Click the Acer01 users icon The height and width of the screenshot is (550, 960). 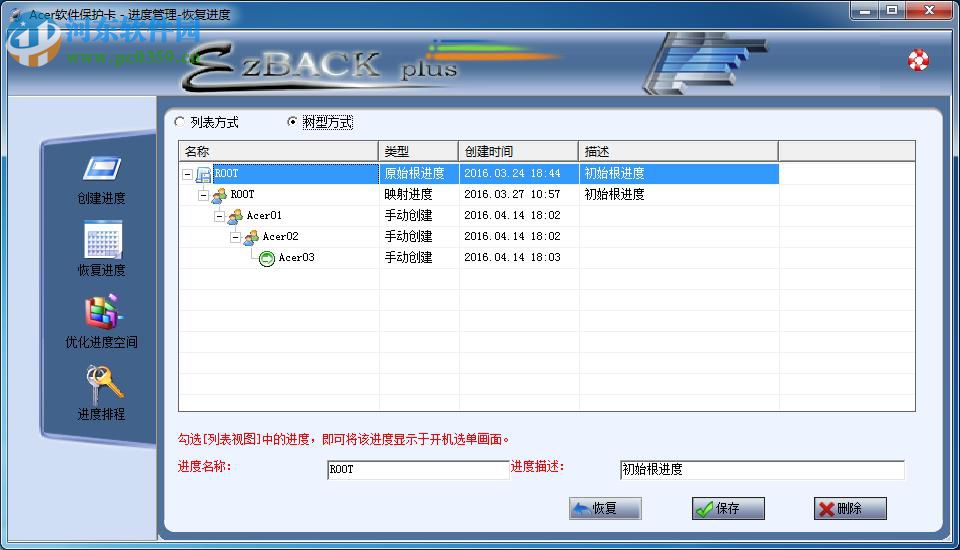coord(235,216)
